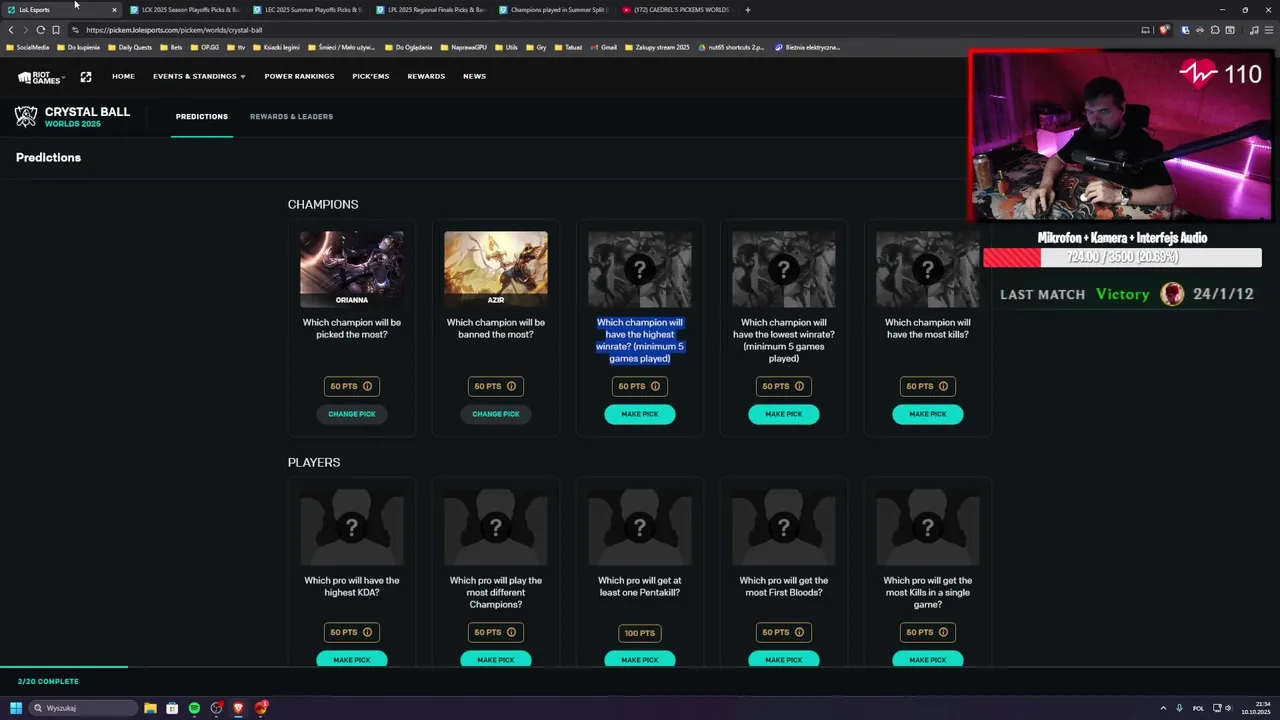The width and height of the screenshot is (1280, 720).
Task: Switch to Champions played in Summer Split tab
Action: pos(554,10)
